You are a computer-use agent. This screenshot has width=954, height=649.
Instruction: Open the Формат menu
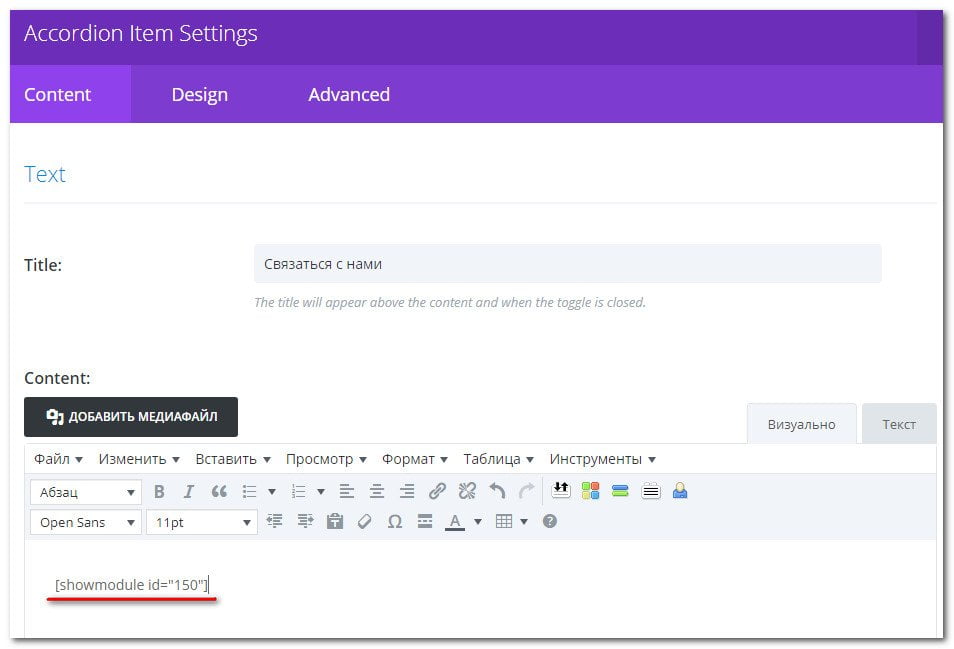point(414,459)
